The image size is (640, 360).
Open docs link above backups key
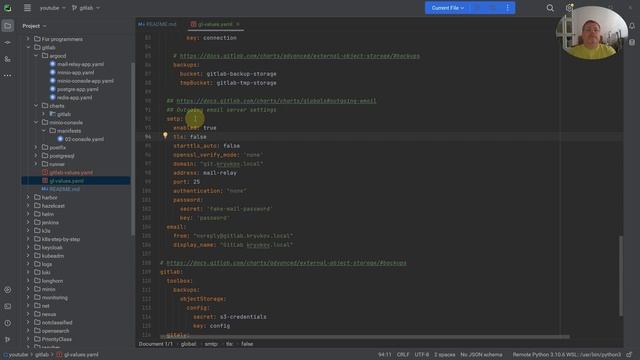[300, 56]
